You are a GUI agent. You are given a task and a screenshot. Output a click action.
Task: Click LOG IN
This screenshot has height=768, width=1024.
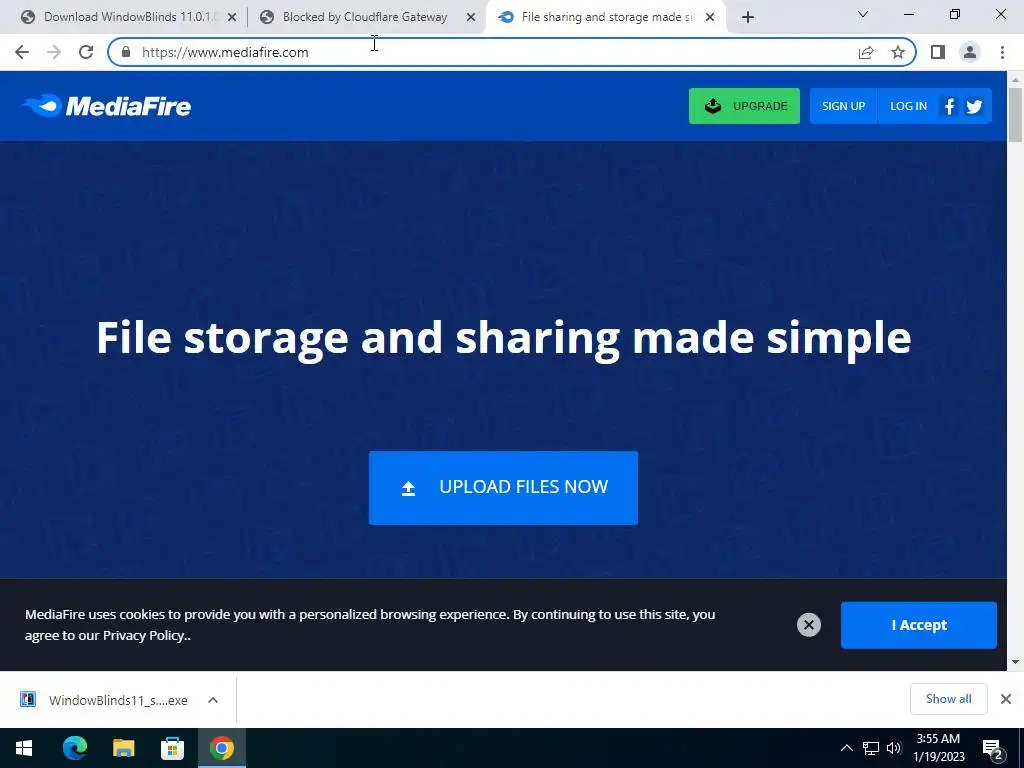tap(908, 106)
